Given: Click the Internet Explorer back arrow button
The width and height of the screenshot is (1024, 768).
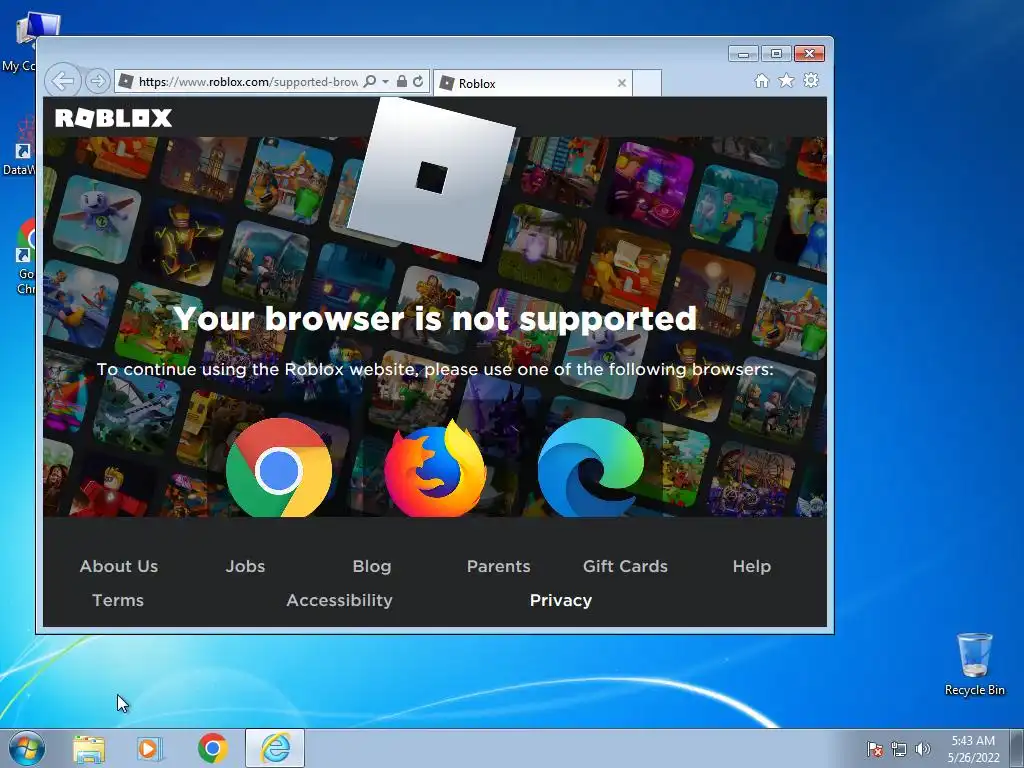Looking at the screenshot, I should click(63, 82).
